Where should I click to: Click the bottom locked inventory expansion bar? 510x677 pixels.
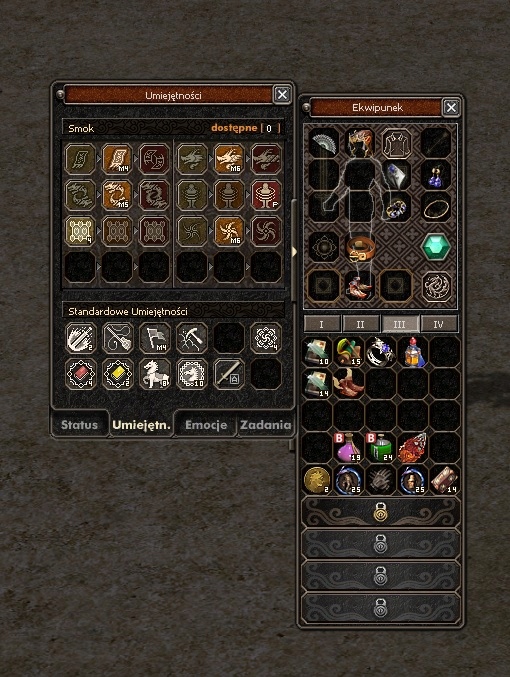(380, 608)
